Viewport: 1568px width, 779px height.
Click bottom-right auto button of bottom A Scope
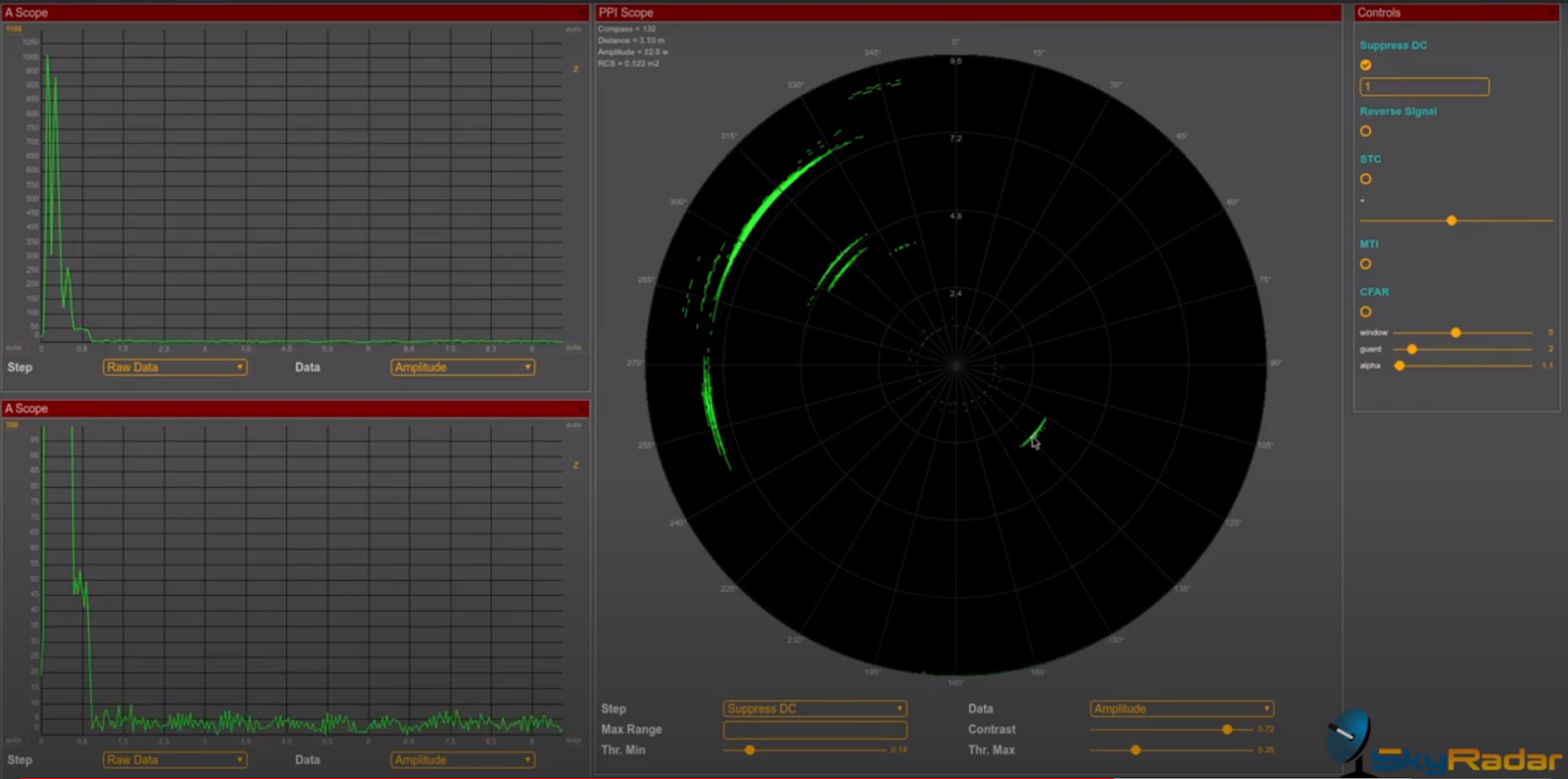point(574,740)
